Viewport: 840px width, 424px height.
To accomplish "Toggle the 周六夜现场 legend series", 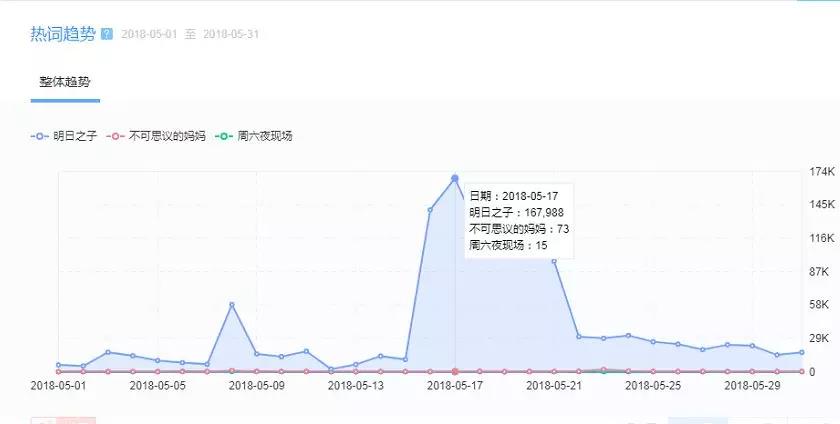I will [253, 136].
